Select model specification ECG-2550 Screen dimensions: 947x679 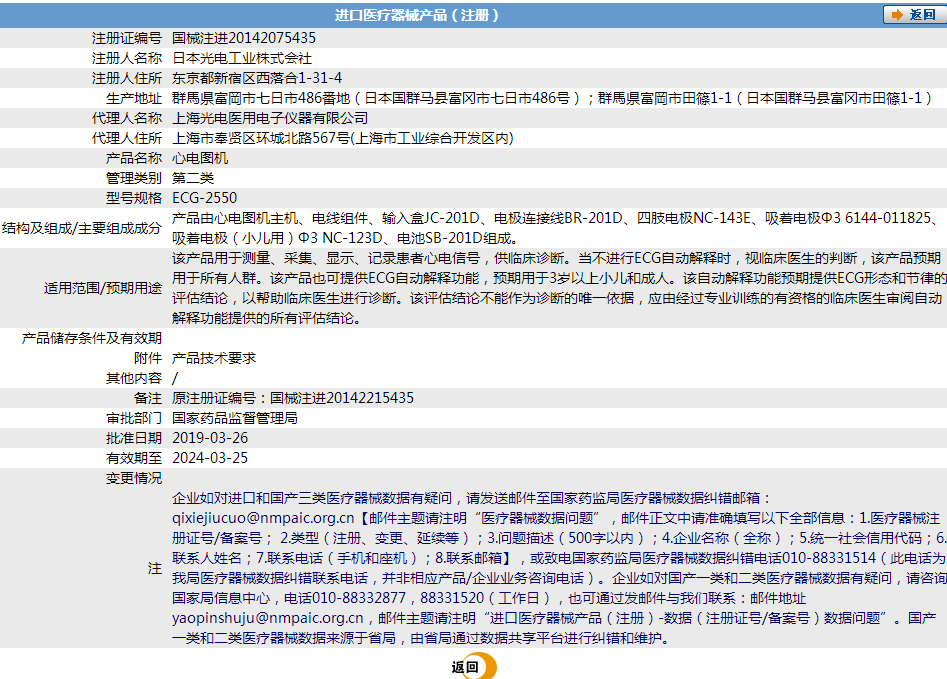(204, 198)
